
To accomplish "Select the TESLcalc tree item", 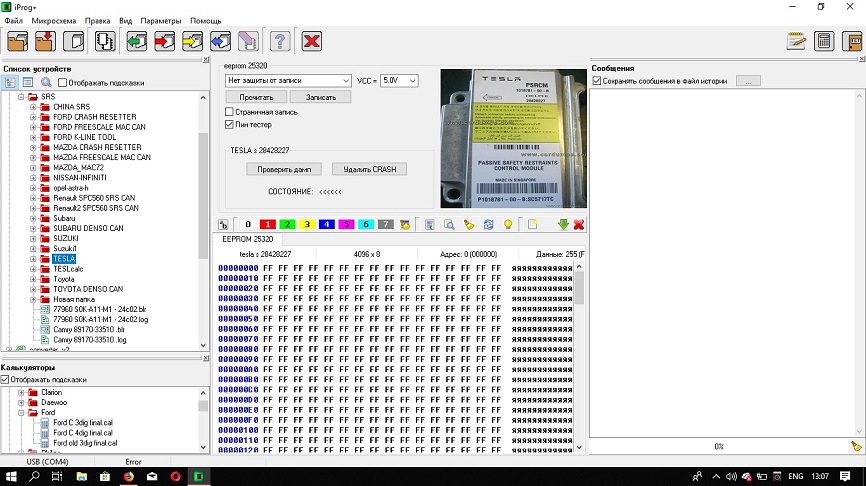I will pos(68,269).
